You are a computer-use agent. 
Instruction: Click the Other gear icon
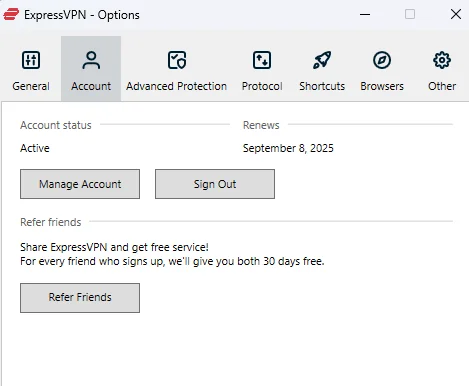[442, 60]
